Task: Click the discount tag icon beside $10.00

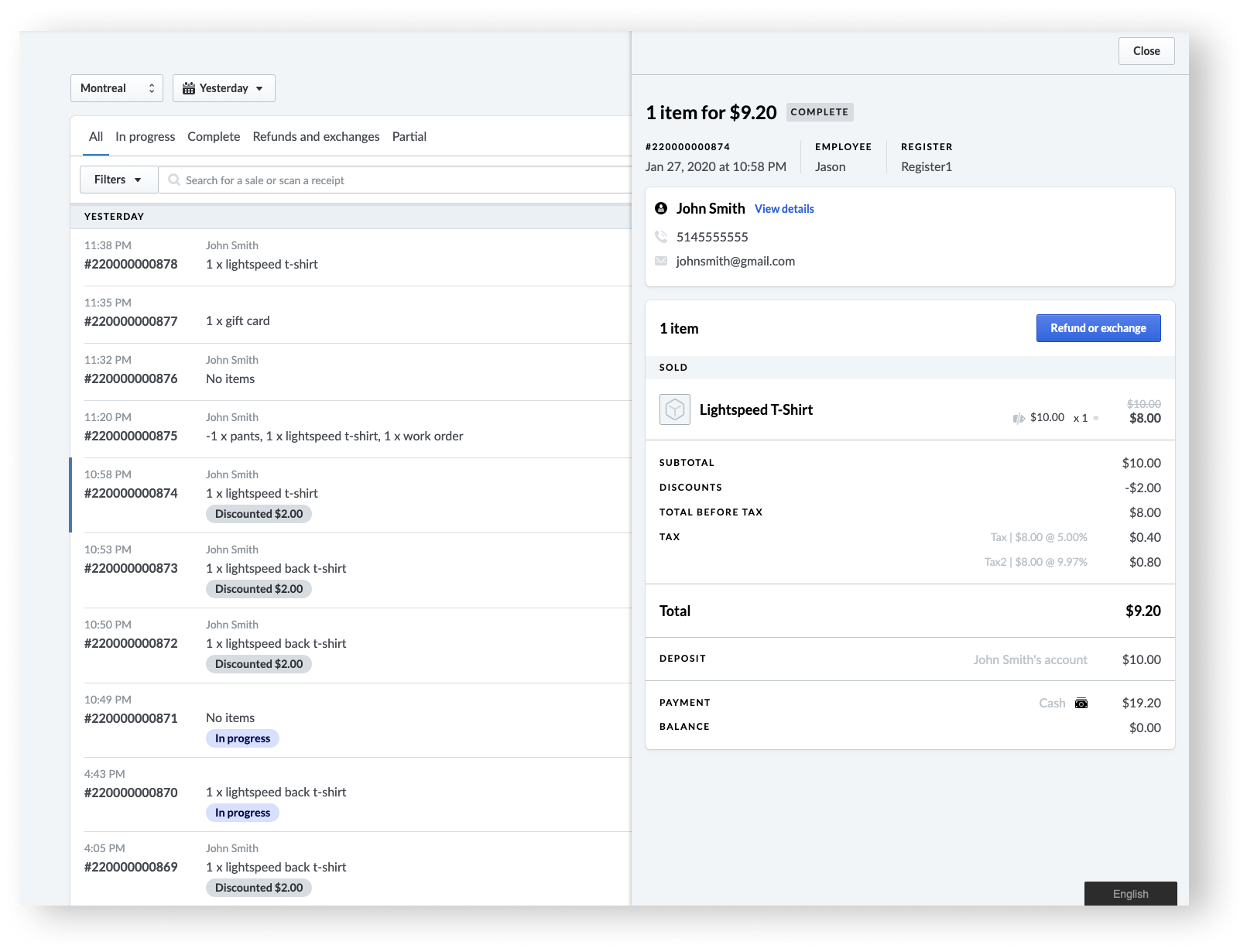Action: pos(1019,418)
